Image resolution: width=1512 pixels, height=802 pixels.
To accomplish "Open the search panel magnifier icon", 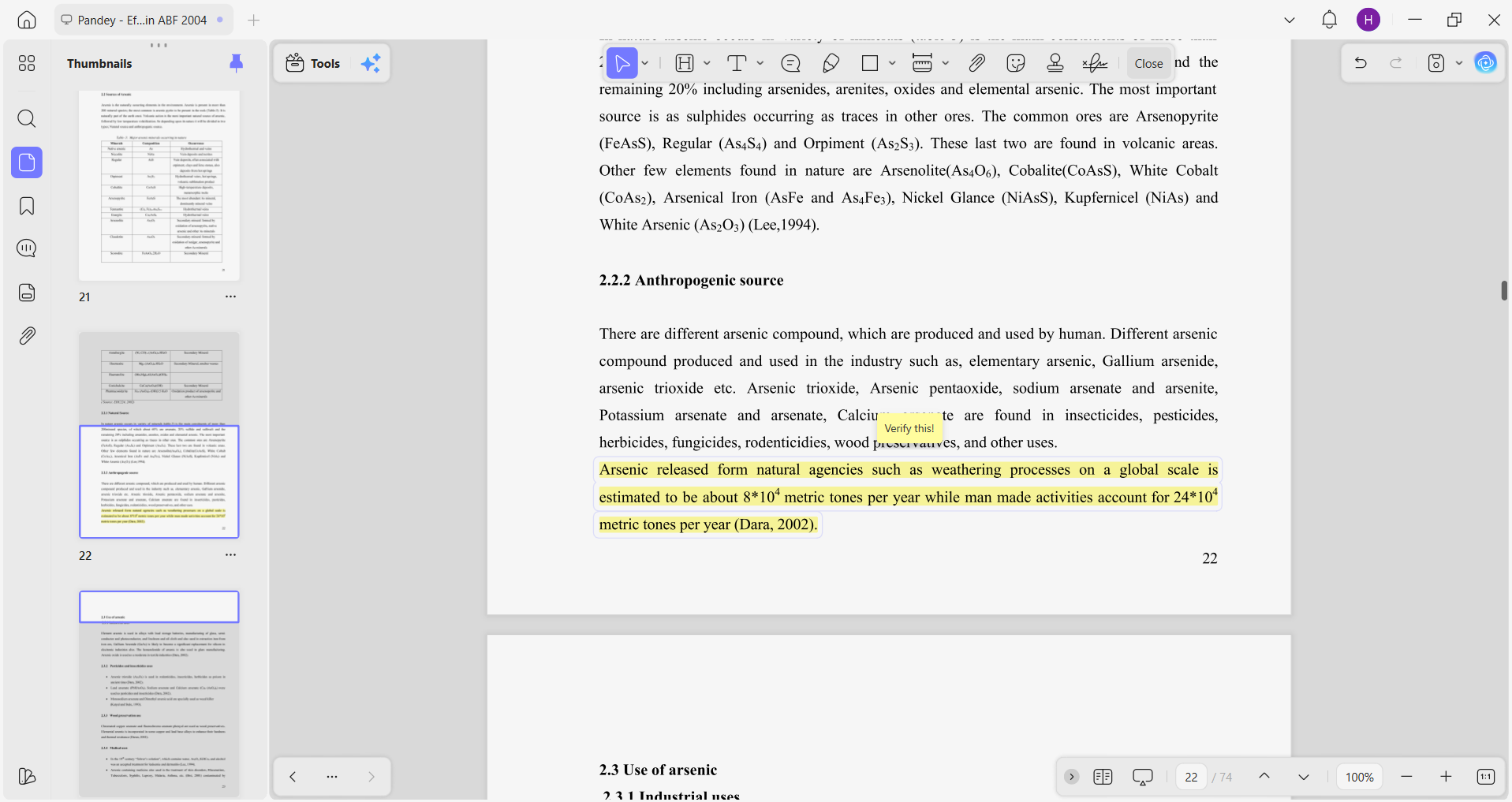I will tap(27, 118).
